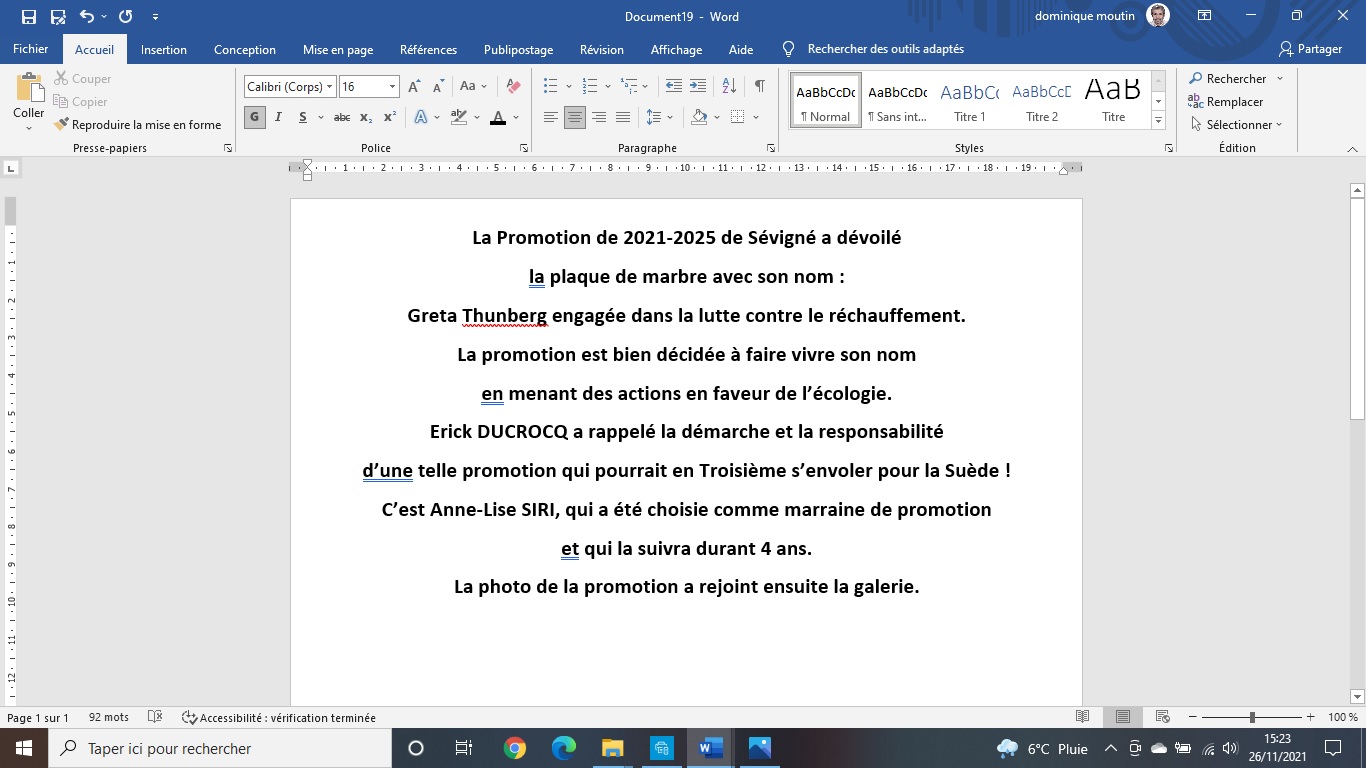Click the Partager button

1311,49
